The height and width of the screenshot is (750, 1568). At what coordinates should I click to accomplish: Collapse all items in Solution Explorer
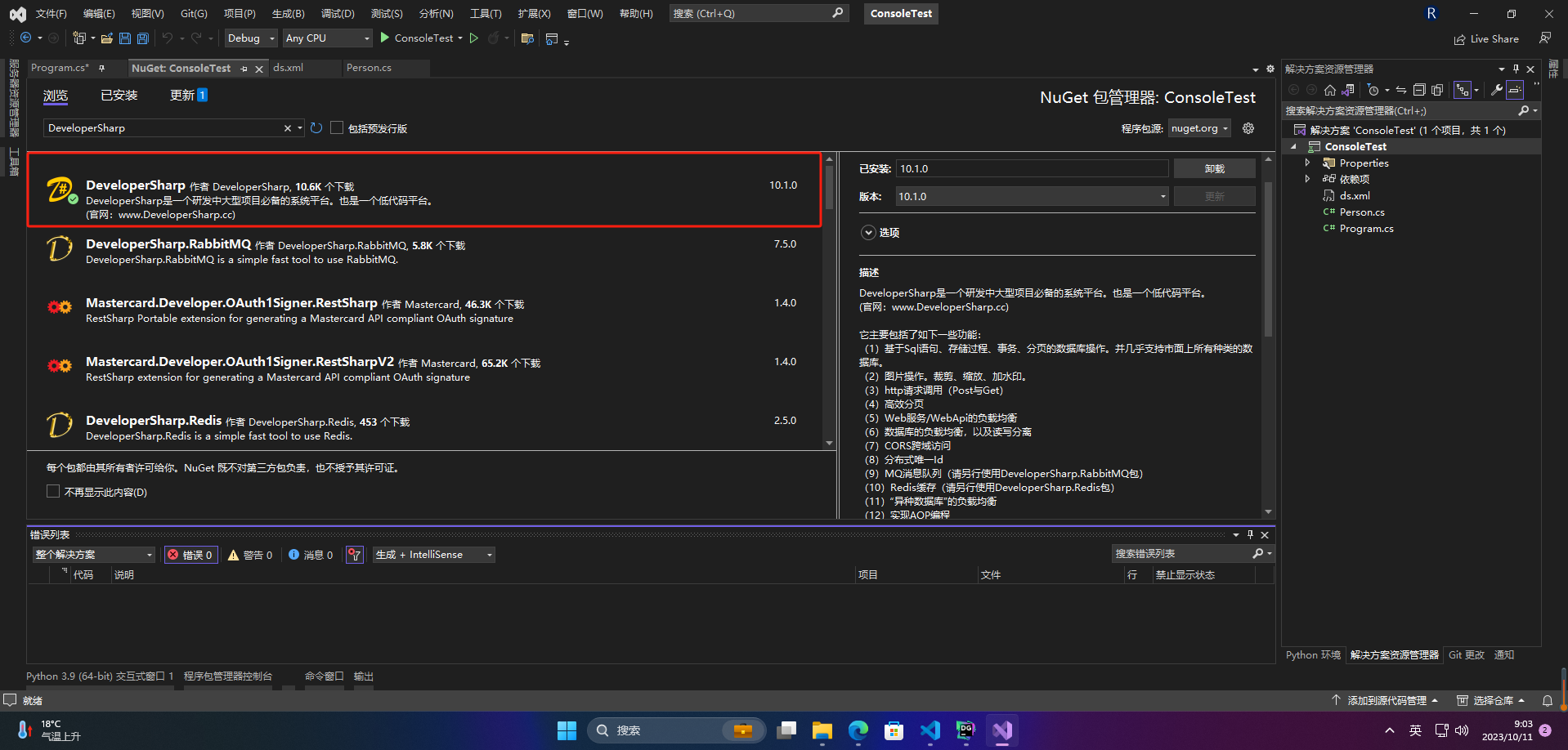(1419, 90)
